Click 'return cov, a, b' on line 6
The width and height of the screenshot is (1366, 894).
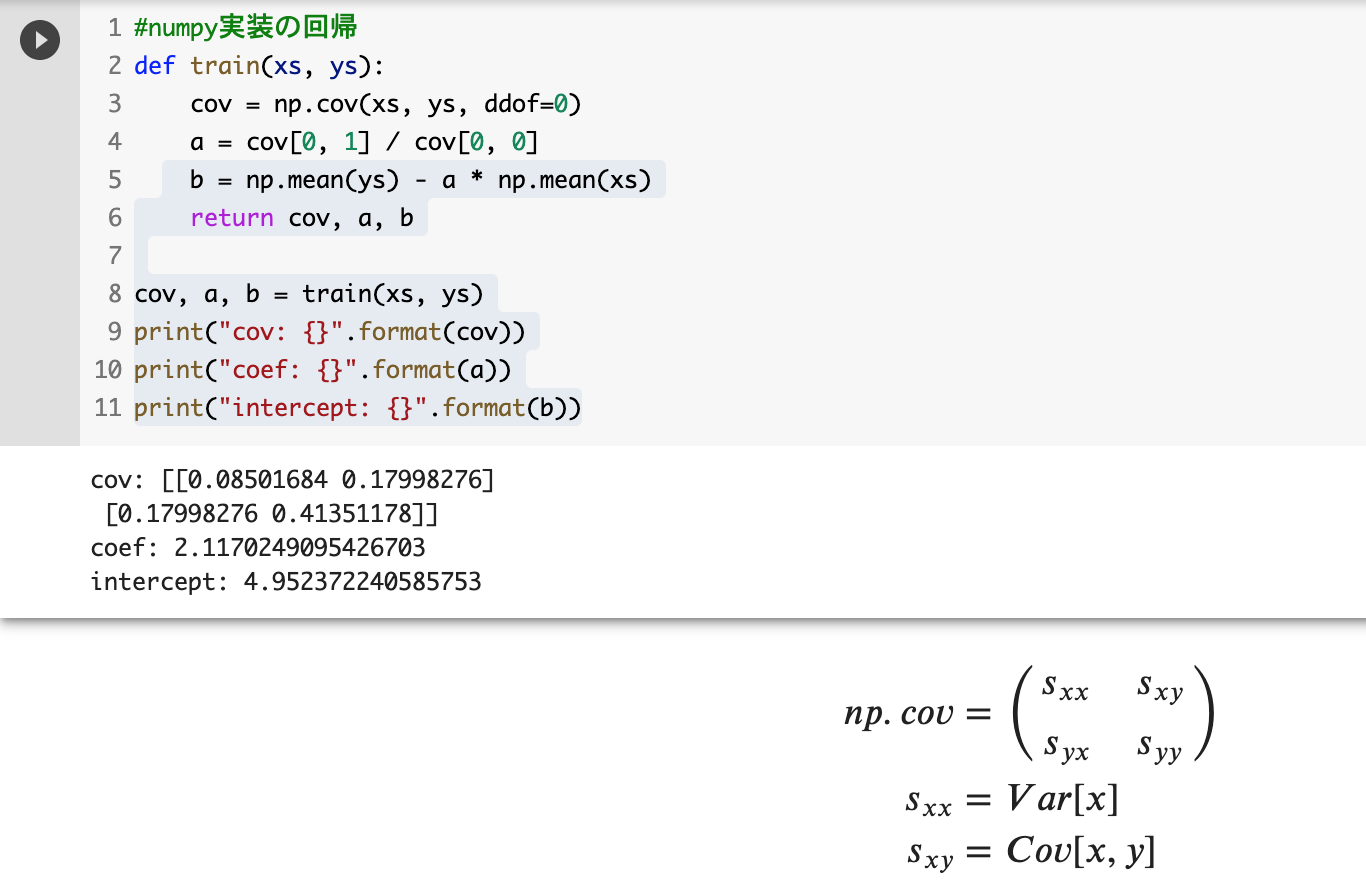[x=301, y=218]
